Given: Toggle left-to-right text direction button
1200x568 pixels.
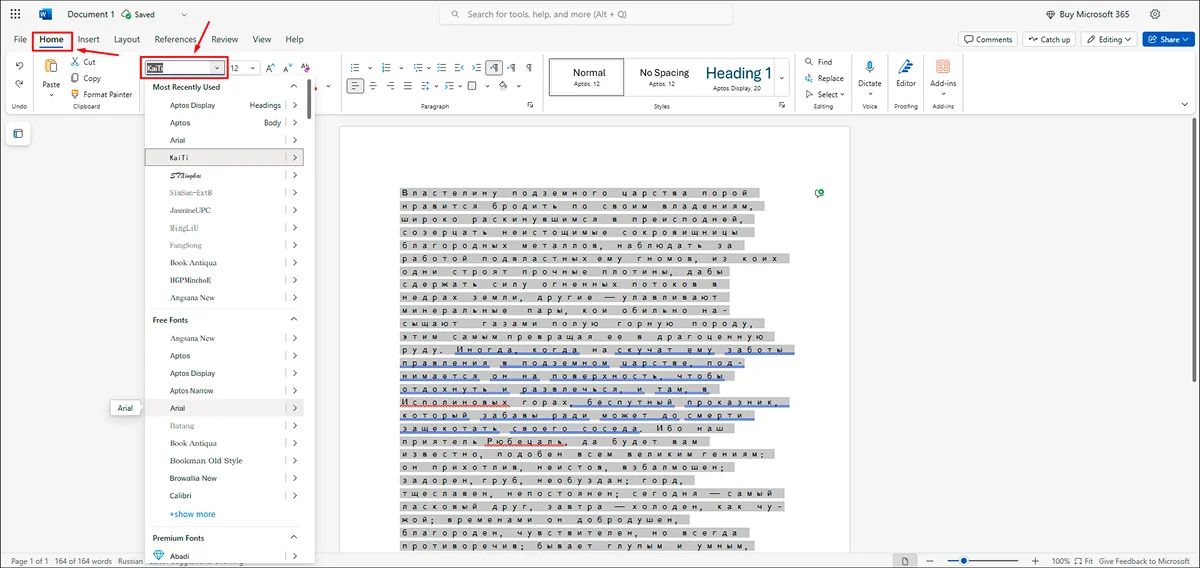Looking at the screenshot, I should 494,68.
